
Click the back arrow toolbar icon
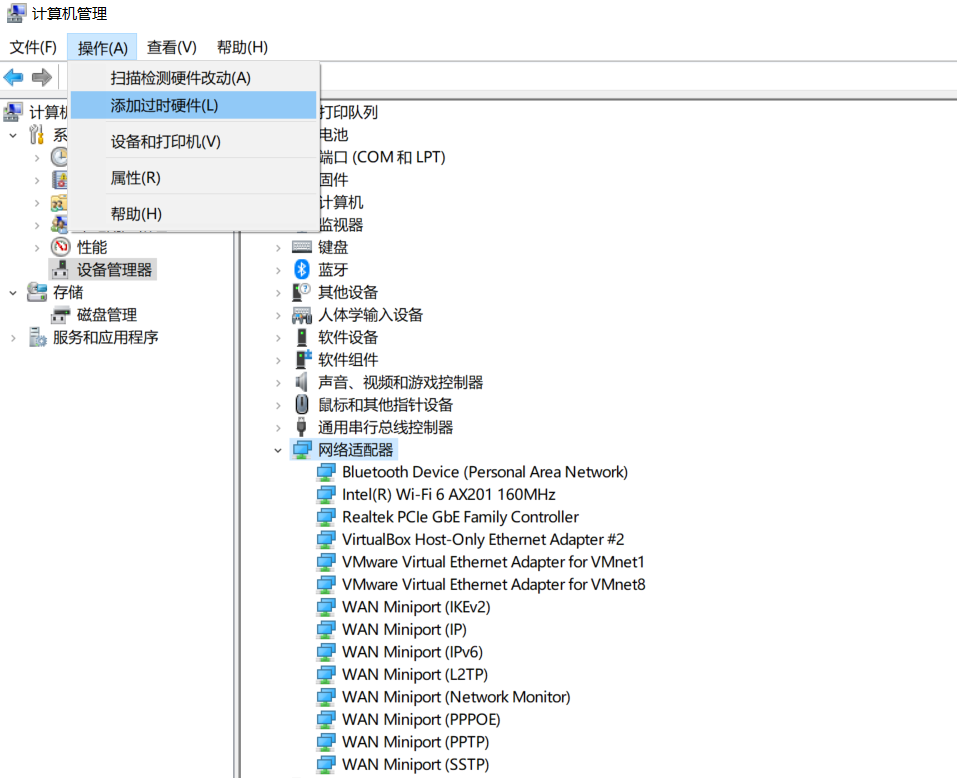pyautogui.click(x=13, y=77)
